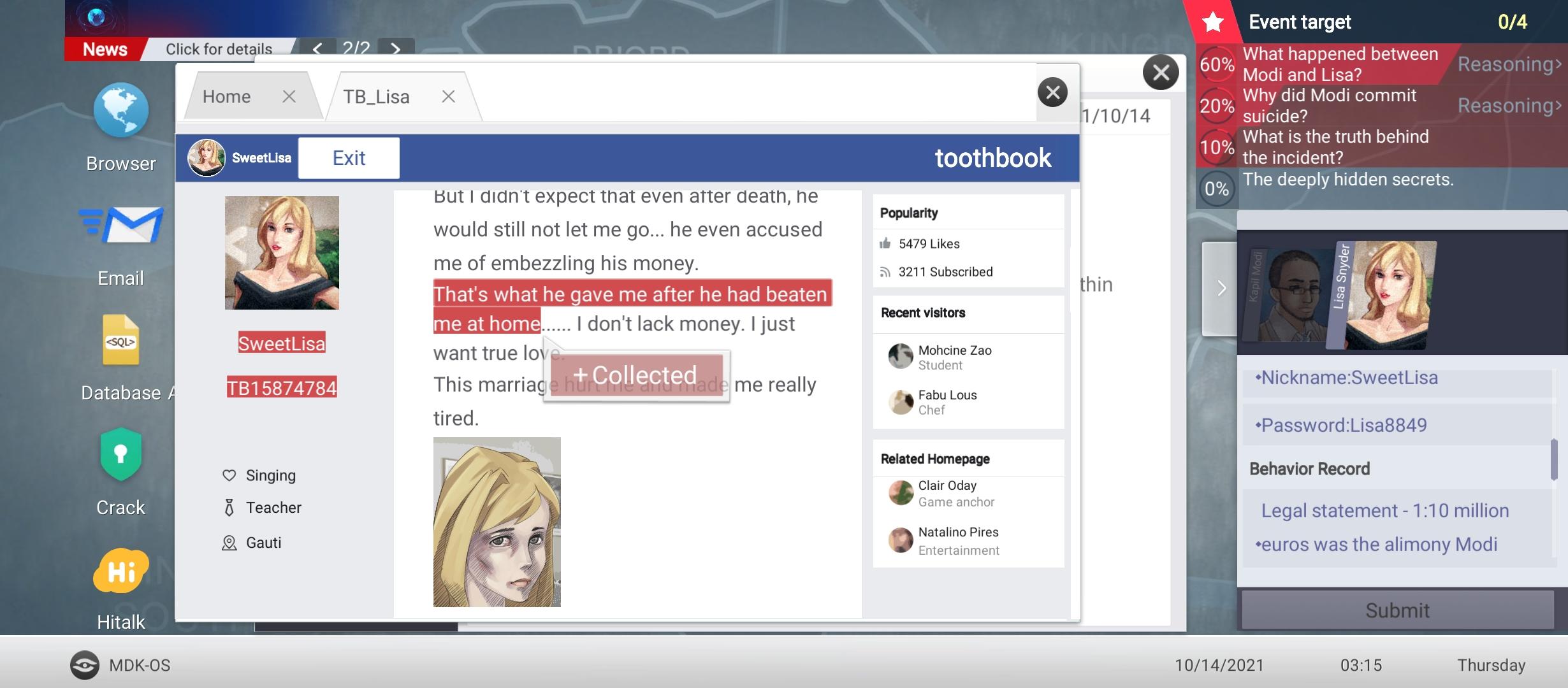Image resolution: width=1568 pixels, height=688 pixels.
Task: Switch to the Home tab
Action: coord(227,97)
